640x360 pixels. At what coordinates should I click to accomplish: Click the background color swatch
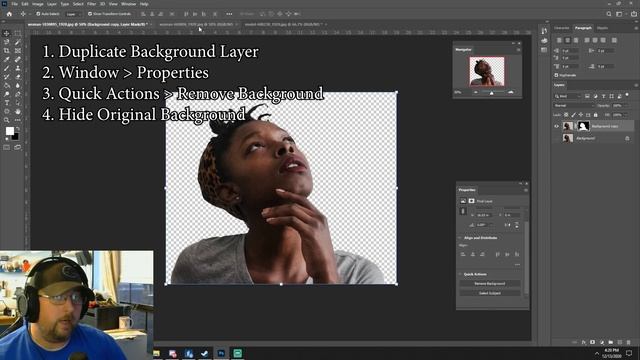[x=16, y=136]
